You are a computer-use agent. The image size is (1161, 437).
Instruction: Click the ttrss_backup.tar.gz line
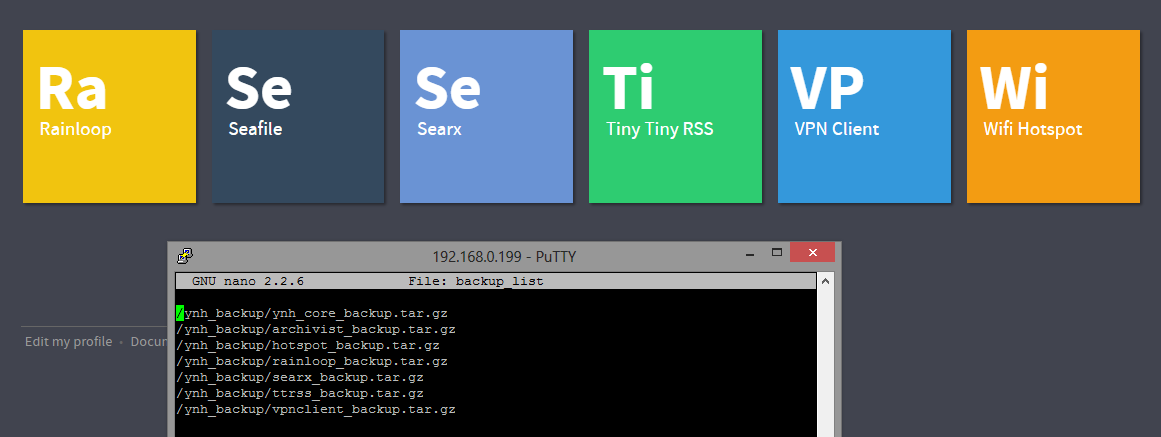(300, 393)
